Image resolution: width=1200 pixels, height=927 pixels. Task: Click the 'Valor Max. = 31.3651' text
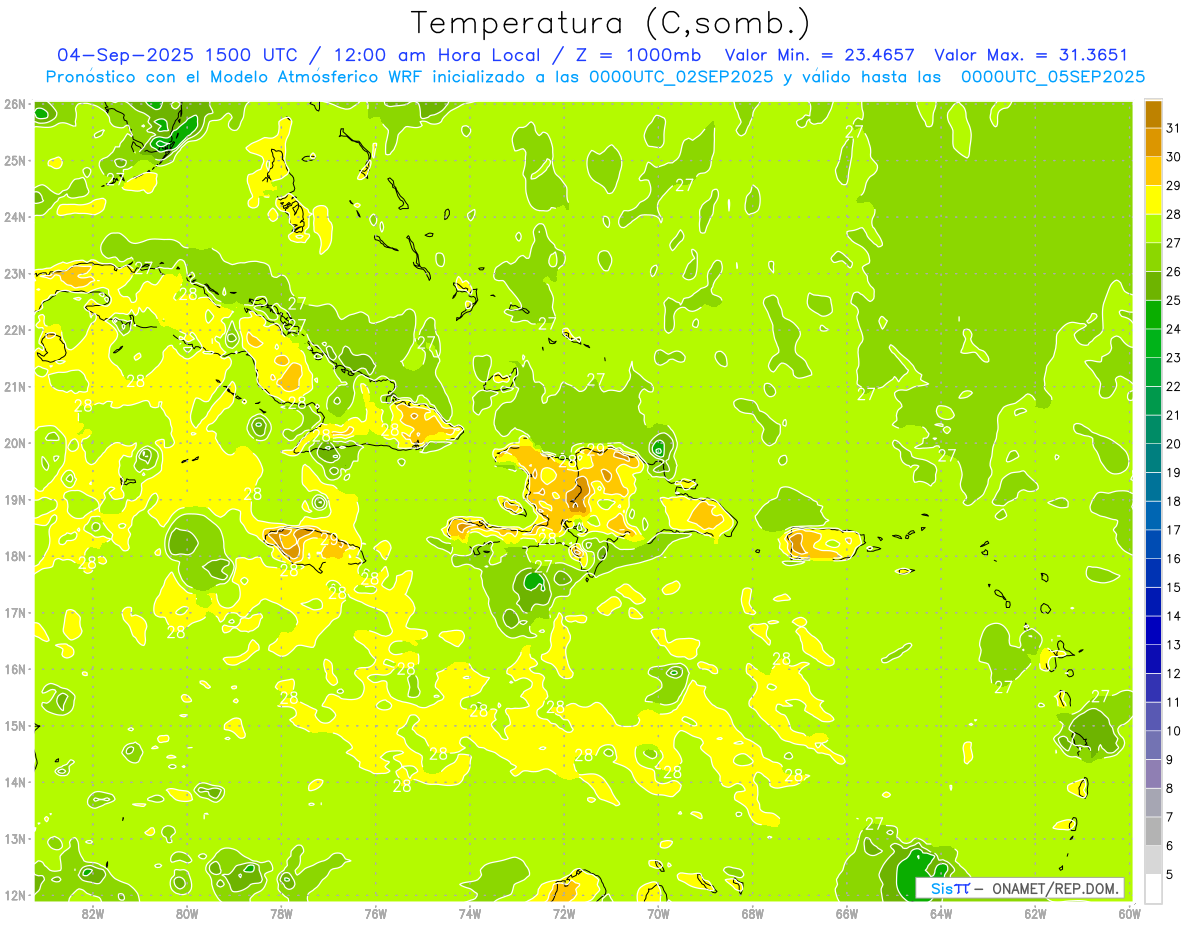click(x=1030, y=55)
